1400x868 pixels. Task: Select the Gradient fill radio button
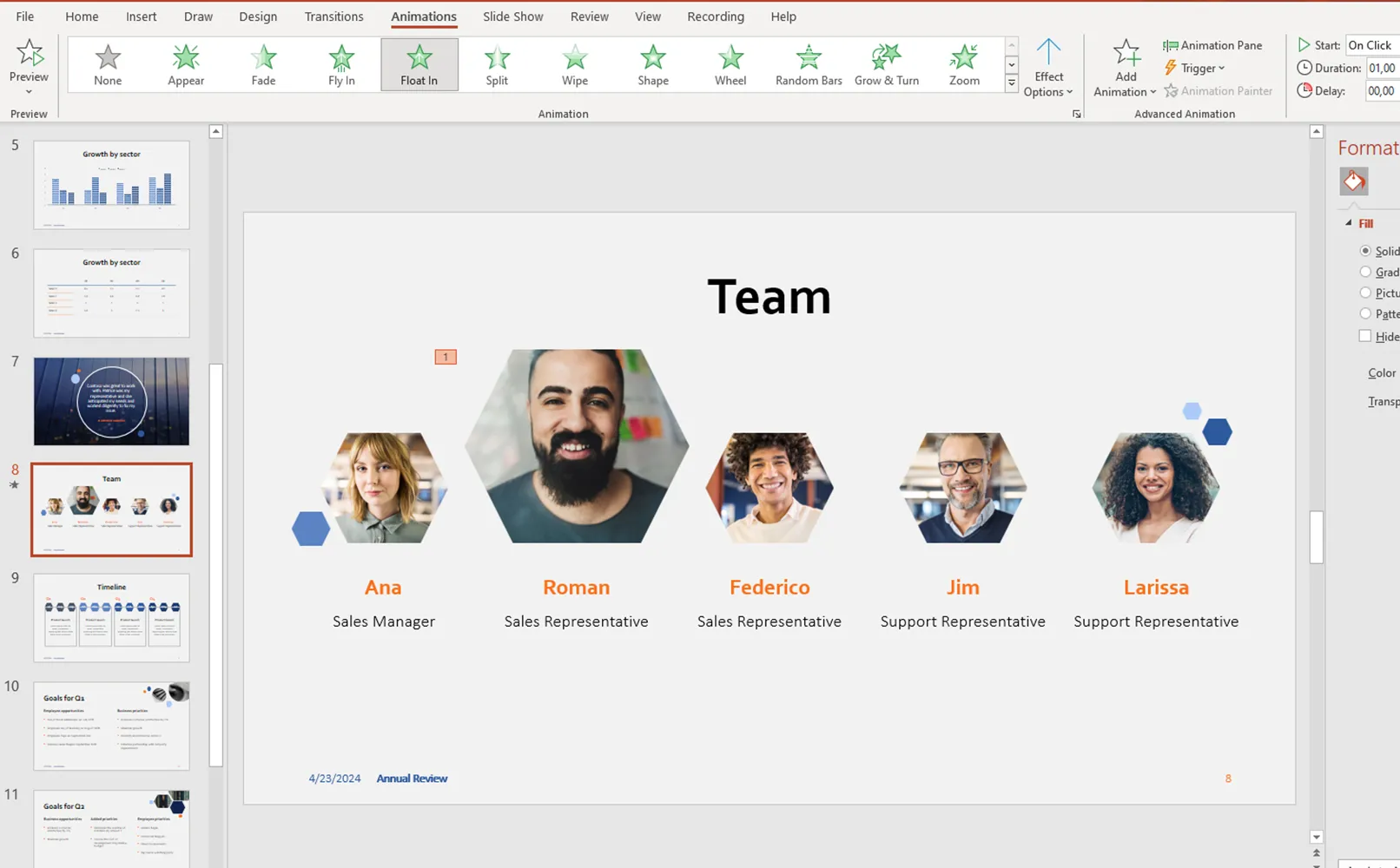1365,272
